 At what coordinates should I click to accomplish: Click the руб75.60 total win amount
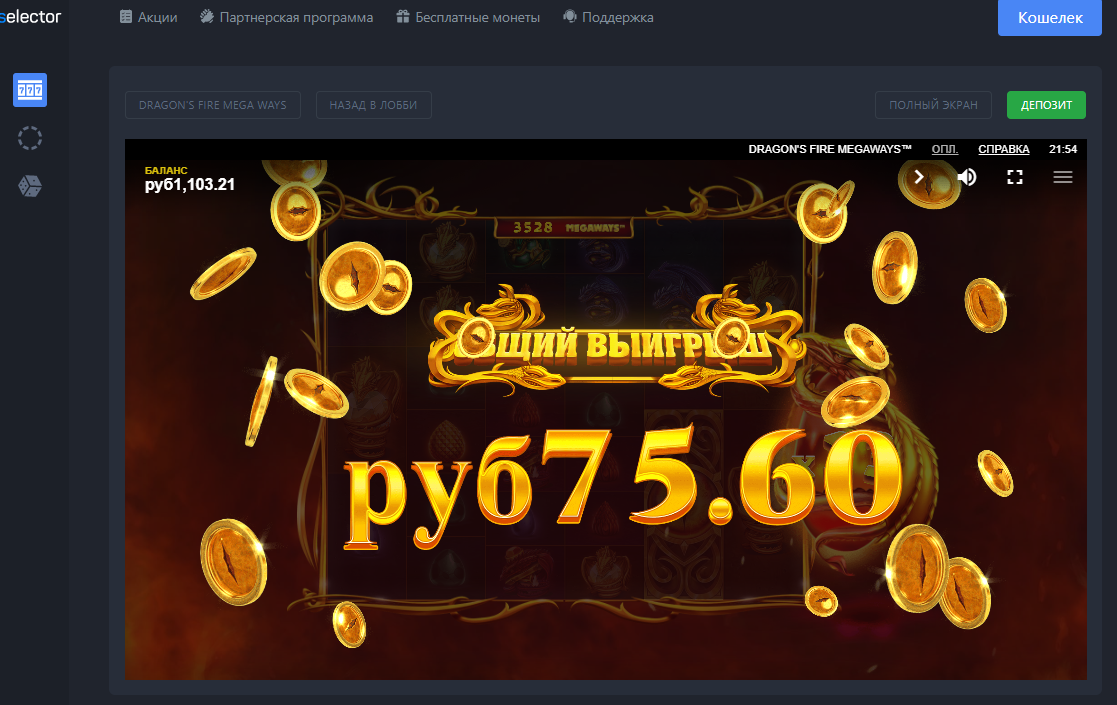pyautogui.click(x=623, y=486)
